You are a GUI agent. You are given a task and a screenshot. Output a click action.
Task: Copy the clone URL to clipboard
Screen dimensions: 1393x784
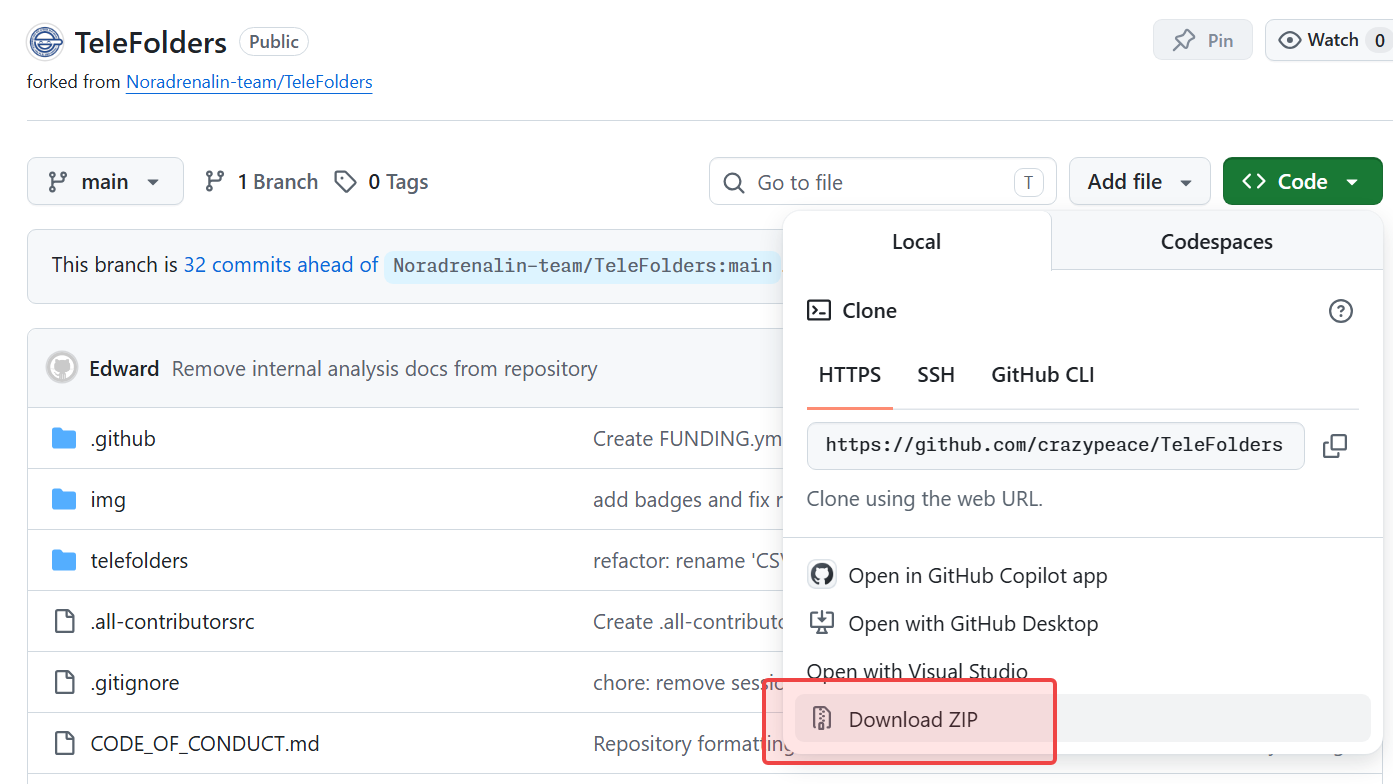(x=1335, y=446)
